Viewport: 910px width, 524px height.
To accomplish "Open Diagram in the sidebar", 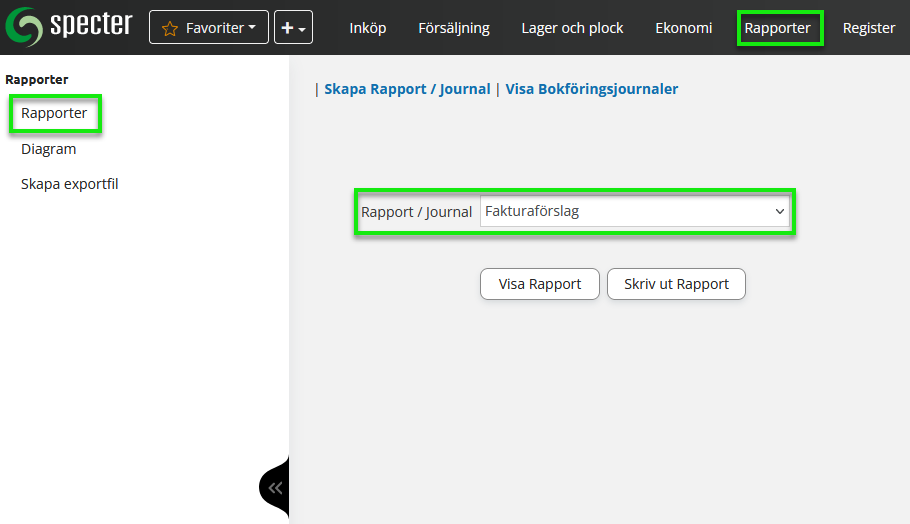I will tap(48, 149).
